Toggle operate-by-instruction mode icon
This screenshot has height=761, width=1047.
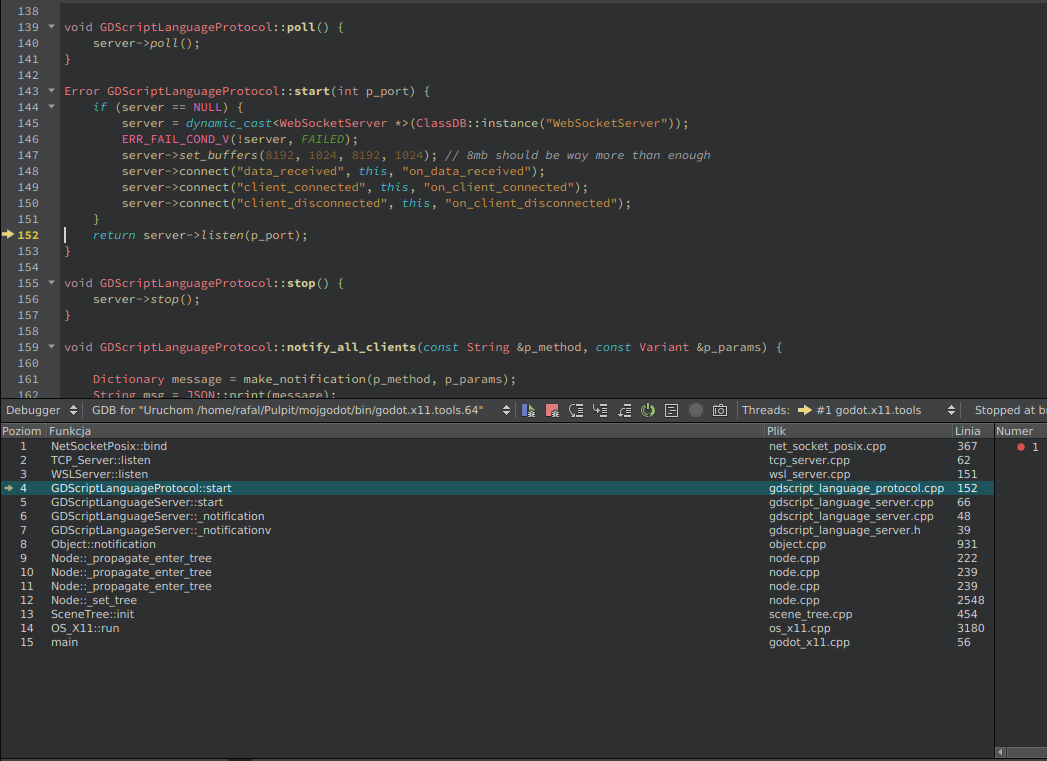pos(672,411)
